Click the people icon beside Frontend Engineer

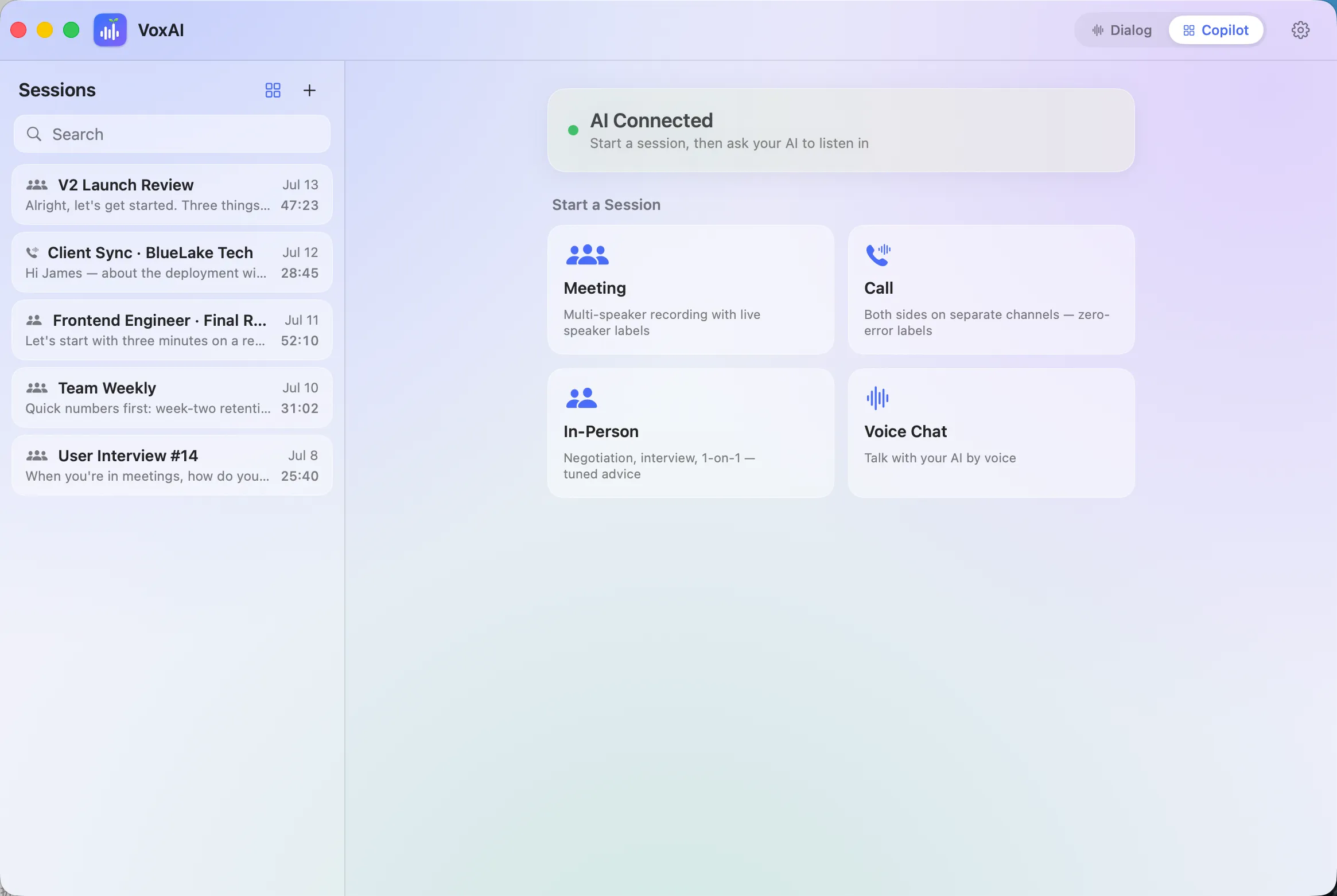(x=34, y=320)
